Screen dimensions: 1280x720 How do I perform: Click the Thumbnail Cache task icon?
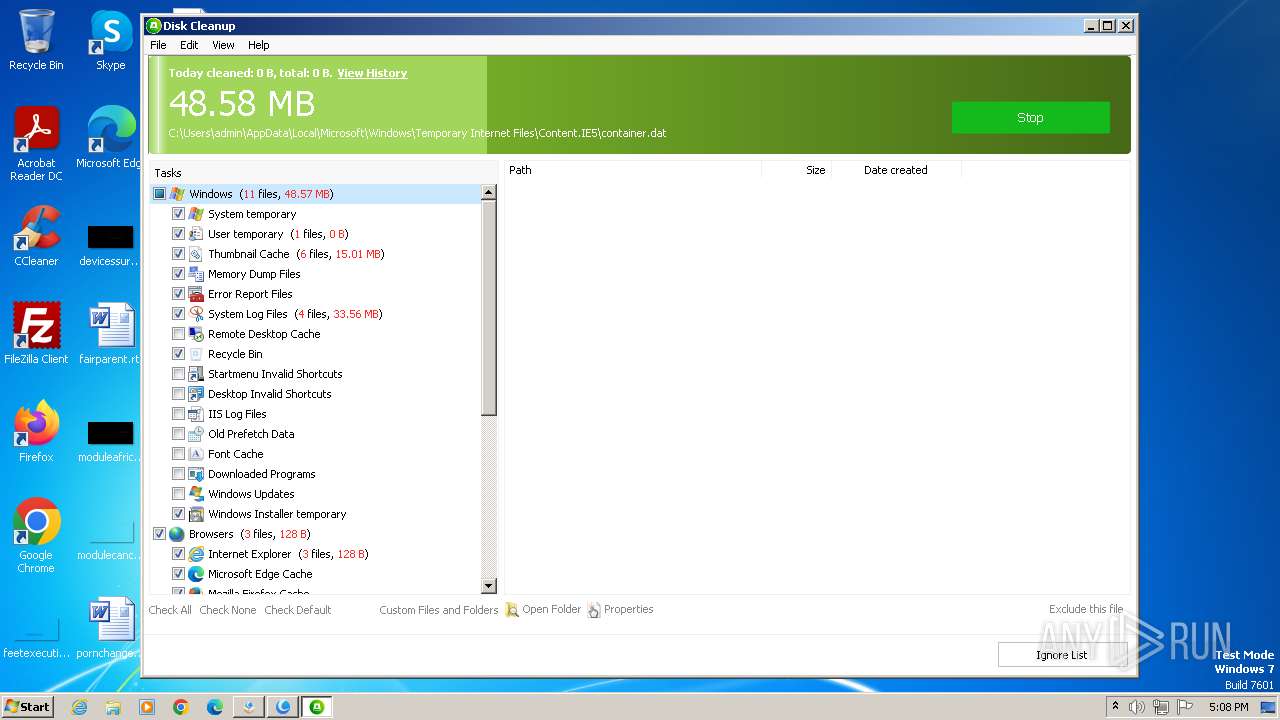click(196, 254)
